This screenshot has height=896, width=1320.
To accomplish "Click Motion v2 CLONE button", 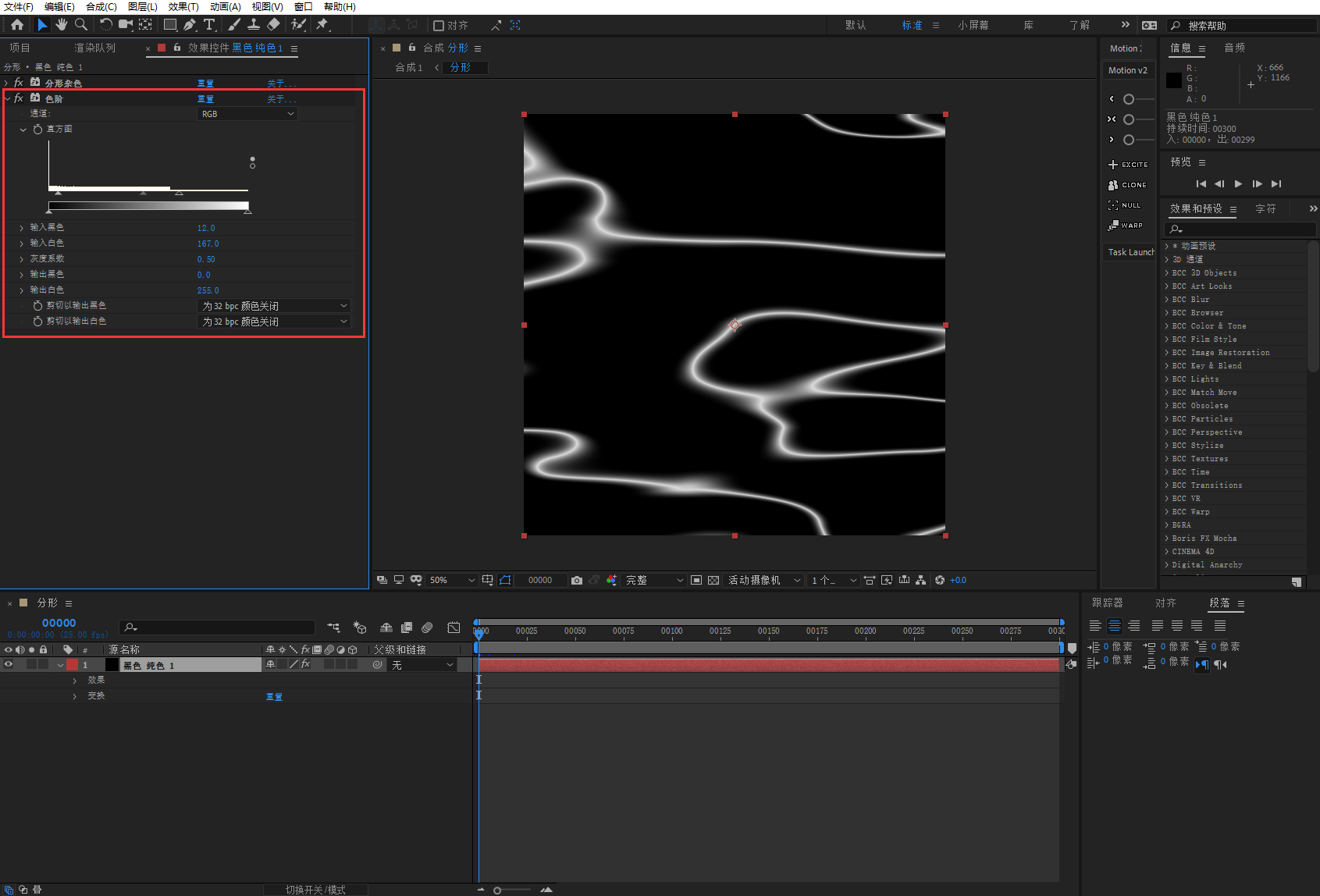I will coord(1128,185).
